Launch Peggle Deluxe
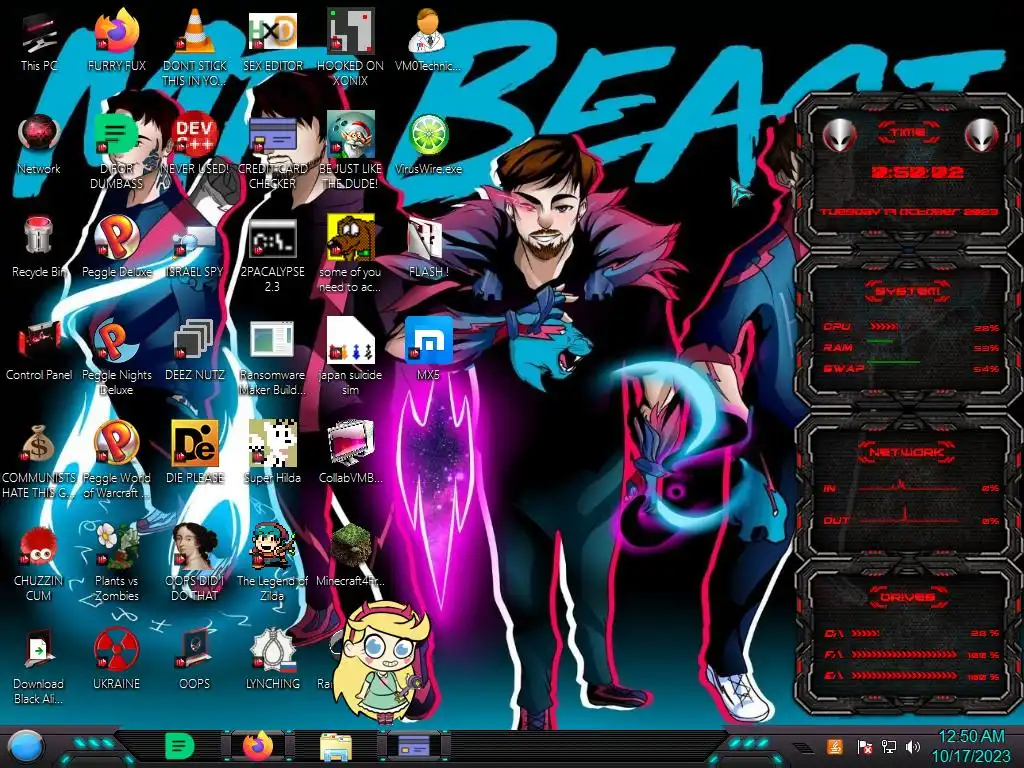The width and height of the screenshot is (1024, 768). (x=116, y=248)
